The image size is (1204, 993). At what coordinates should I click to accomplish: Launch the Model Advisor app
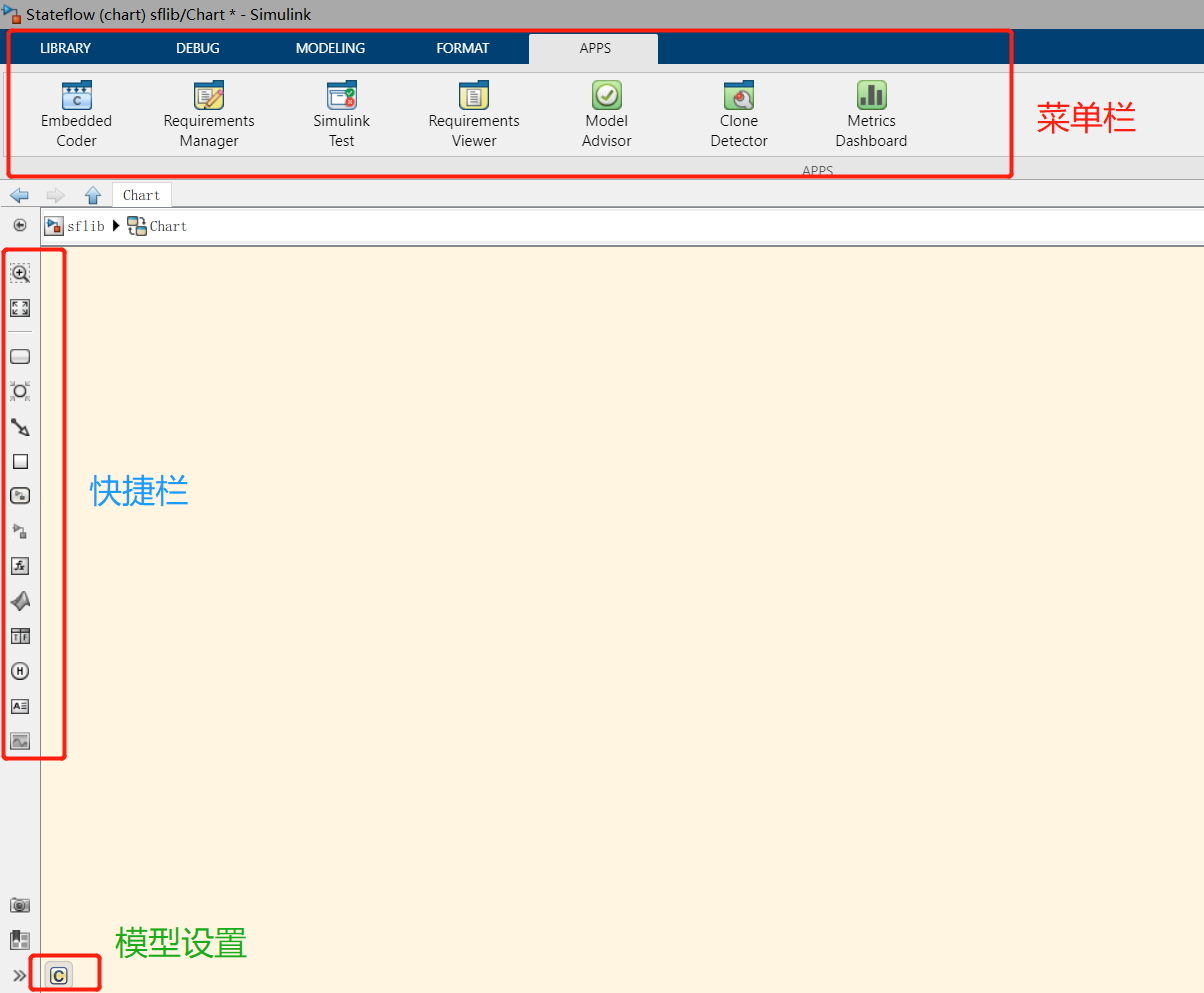tap(607, 115)
